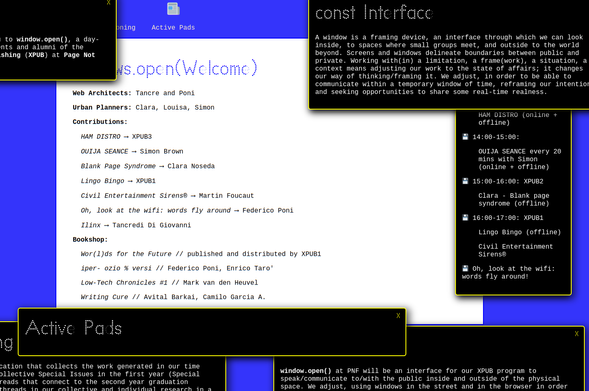Click 'HAM DISTRO (online + offline)' schedule entry
This screenshot has height=391, width=589.
click(x=518, y=119)
